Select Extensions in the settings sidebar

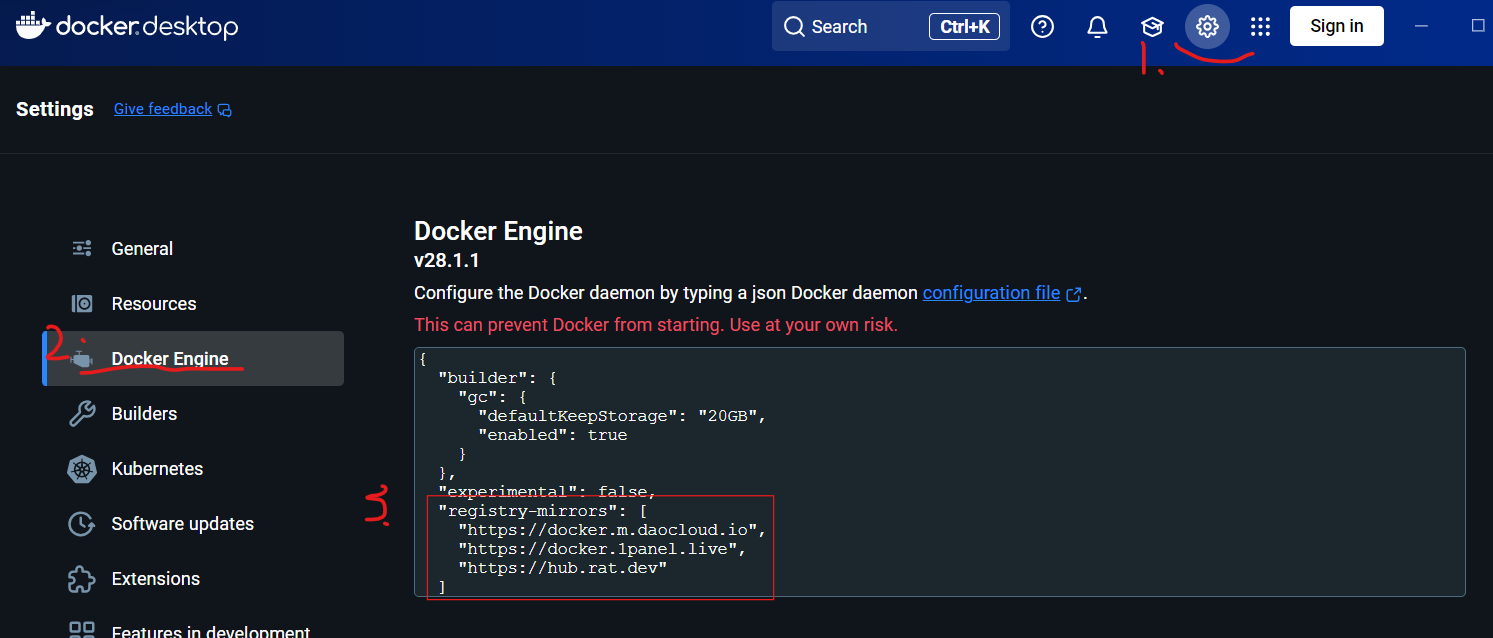pyautogui.click(x=193, y=579)
